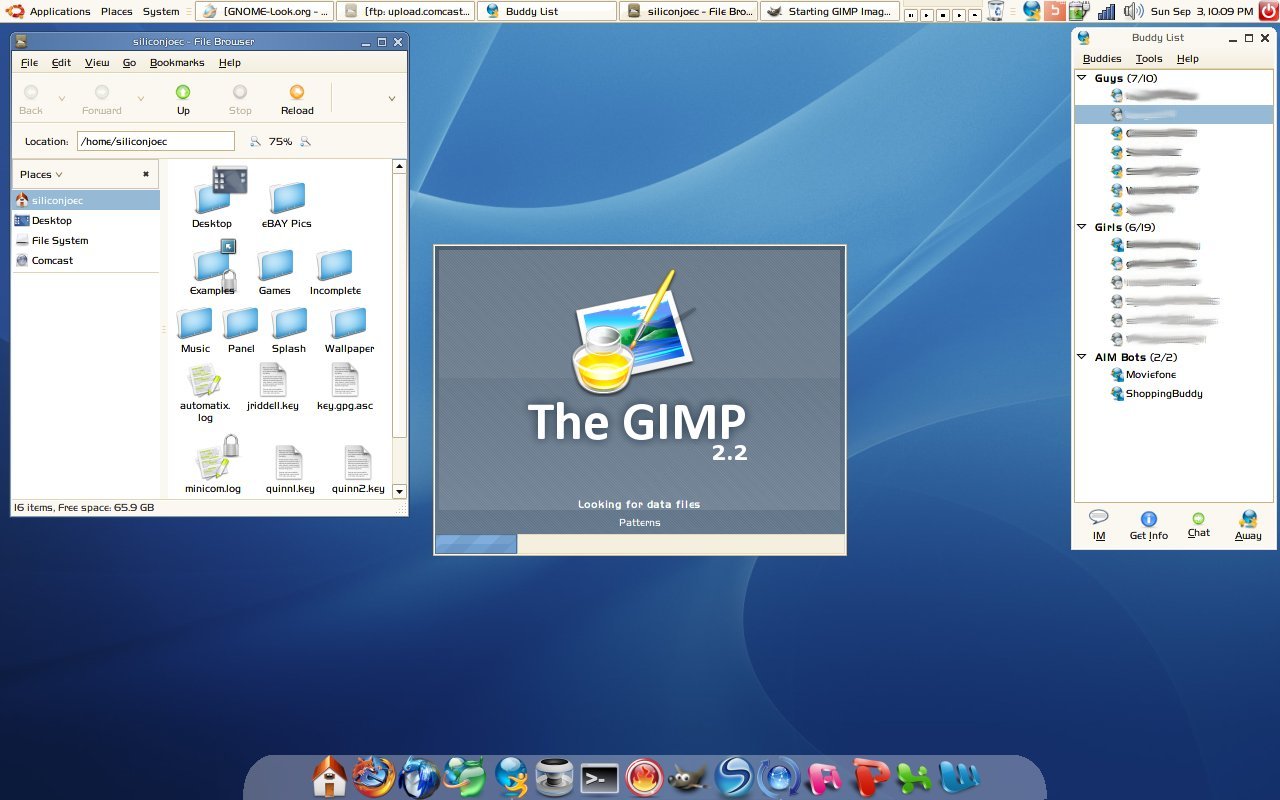Click the volume speaker tray icon

click(x=1133, y=12)
